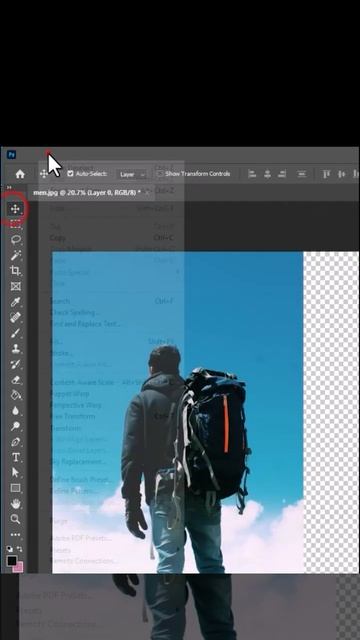Click Align horizontal centers icon

267,174
